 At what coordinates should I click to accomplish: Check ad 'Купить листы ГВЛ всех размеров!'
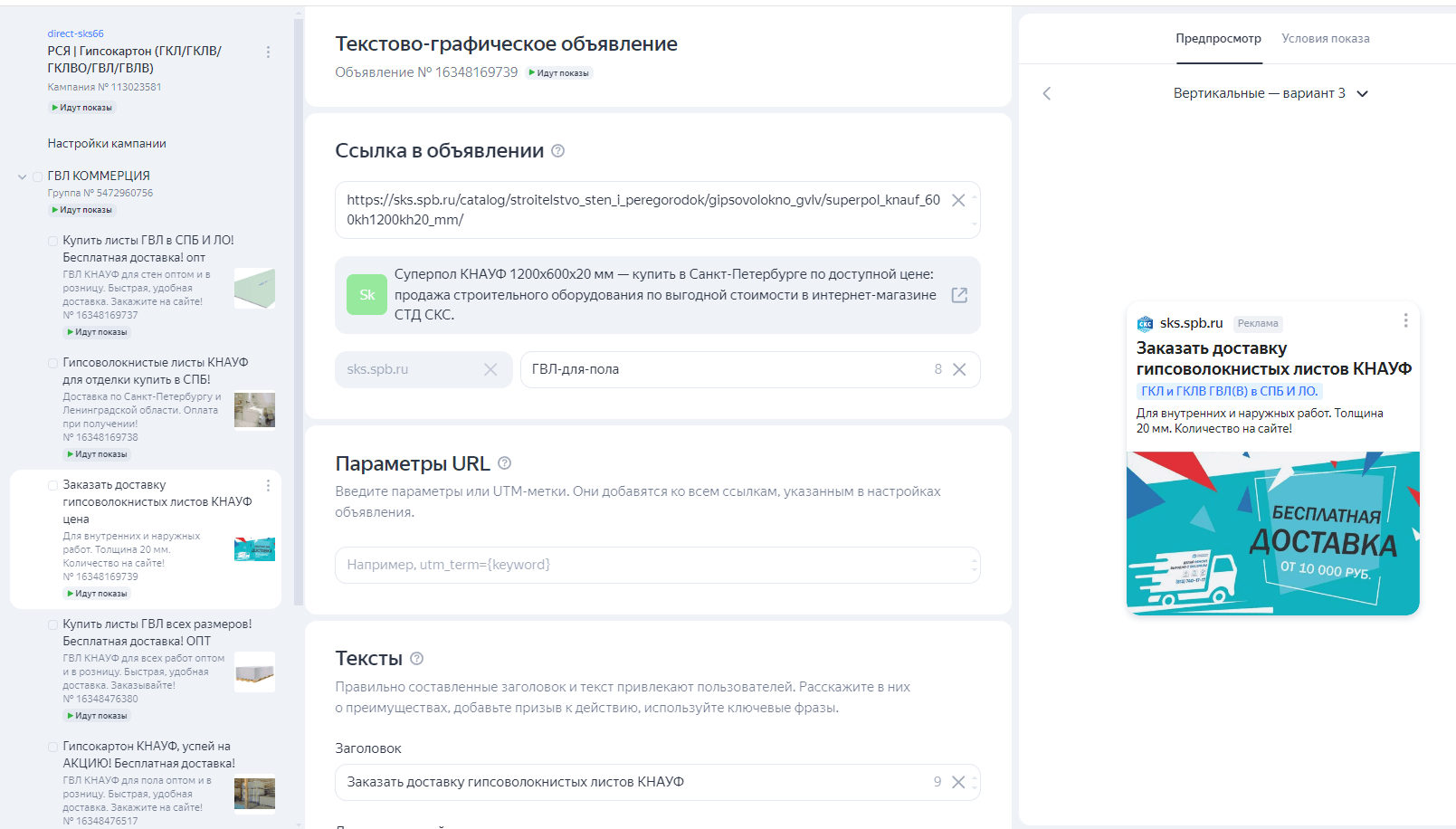click(x=53, y=625)
